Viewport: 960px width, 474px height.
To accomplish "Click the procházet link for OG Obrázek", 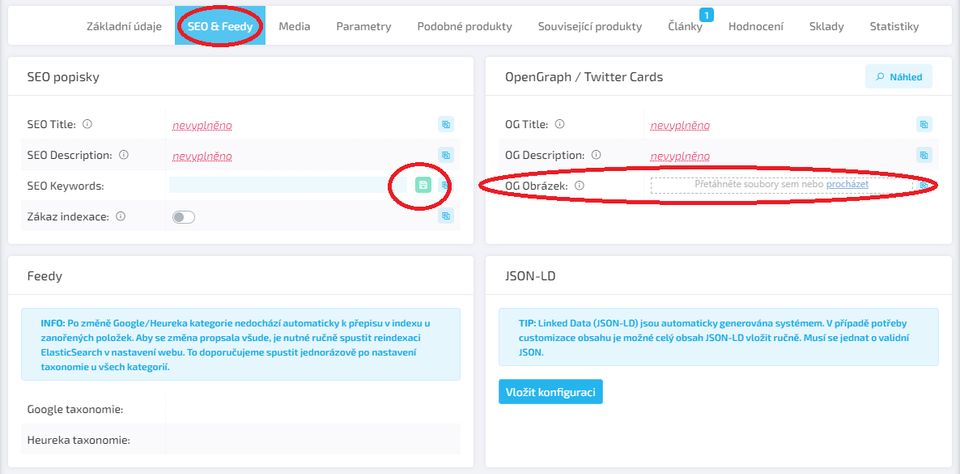I will click(x=847, y=184).
